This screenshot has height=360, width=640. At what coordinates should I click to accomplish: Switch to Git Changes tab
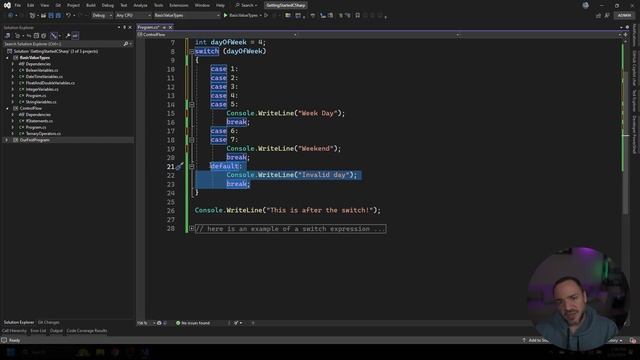[x=49, y=322]
